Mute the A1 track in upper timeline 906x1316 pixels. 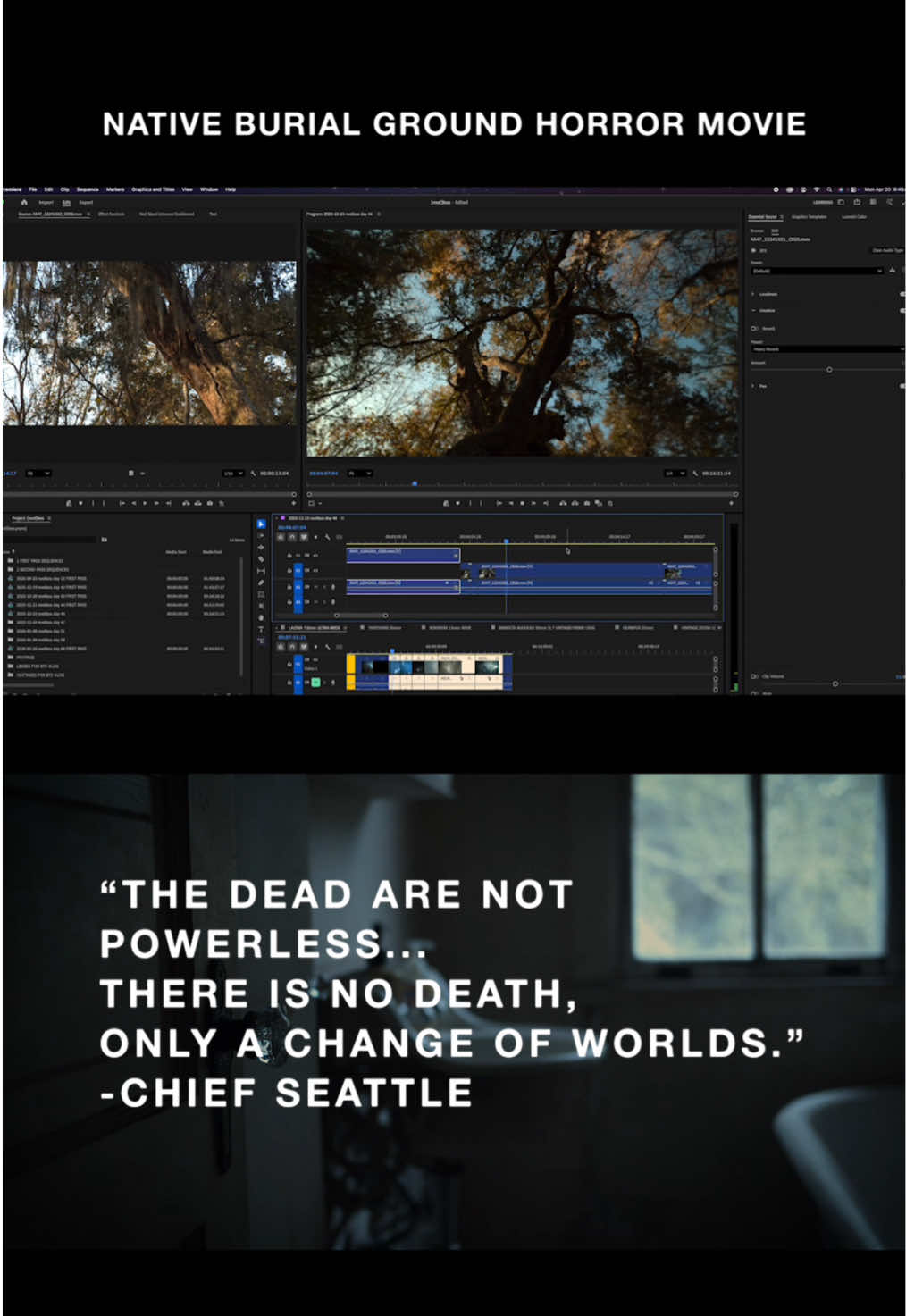315,586
